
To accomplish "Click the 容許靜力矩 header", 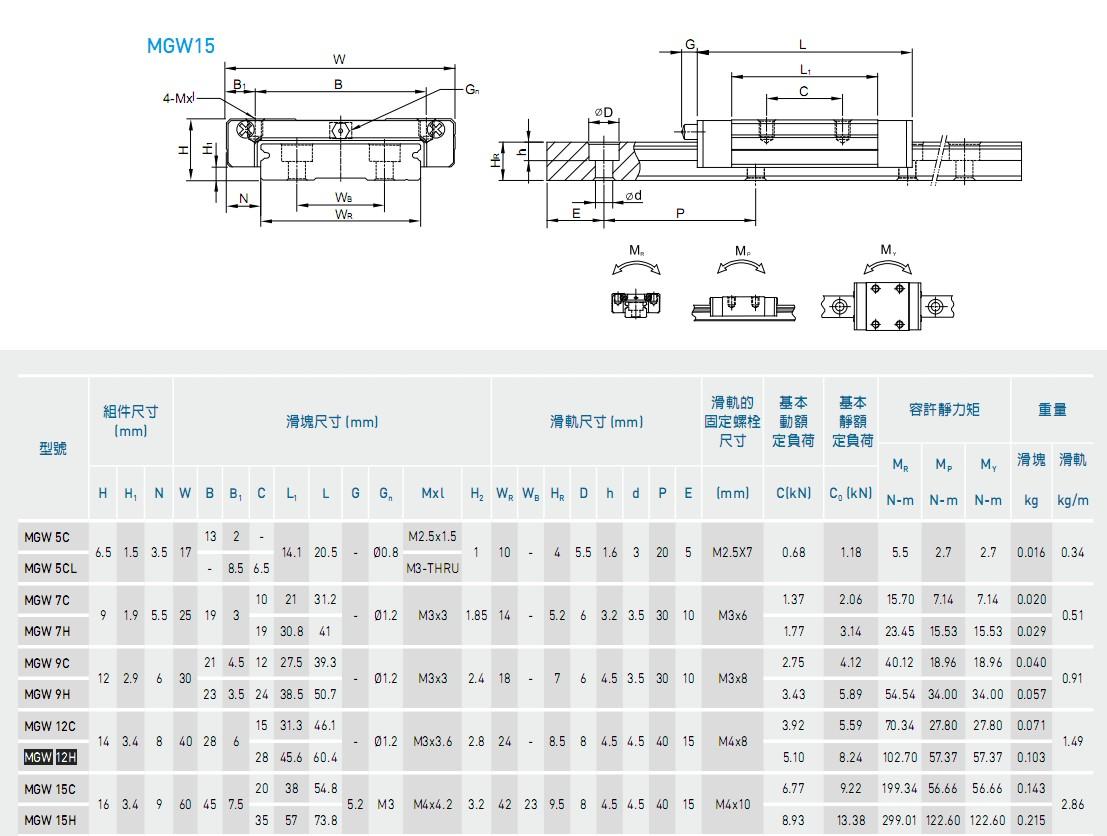I will point(944,410).
